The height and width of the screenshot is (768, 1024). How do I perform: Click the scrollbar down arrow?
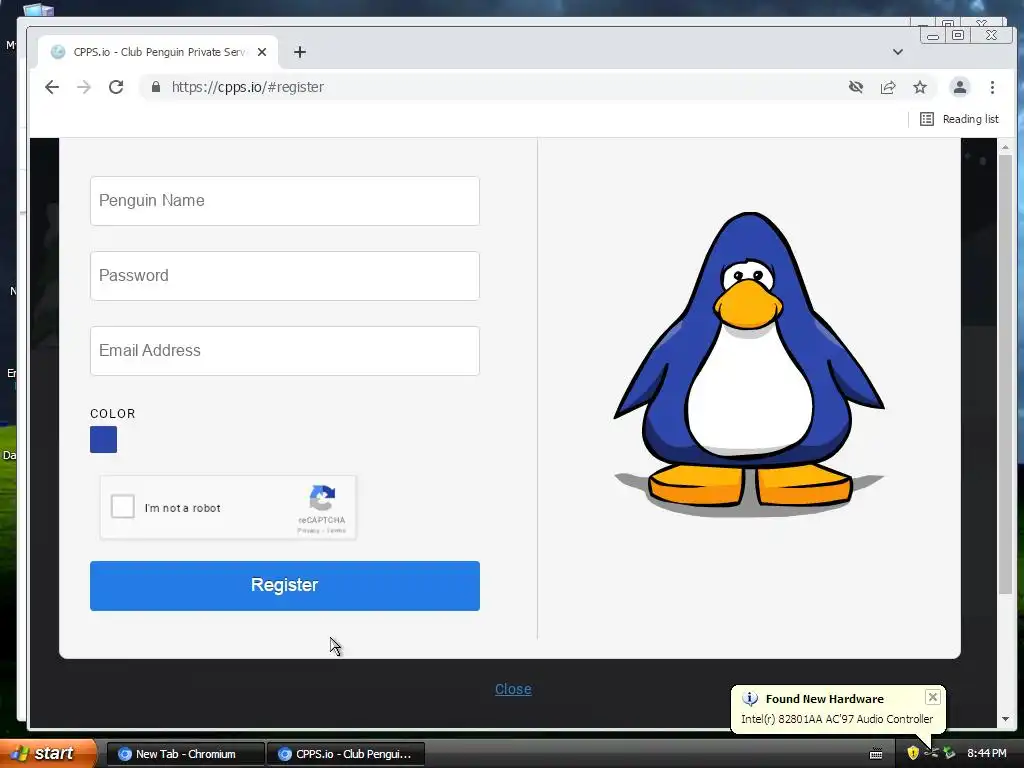click(1005, 719)
